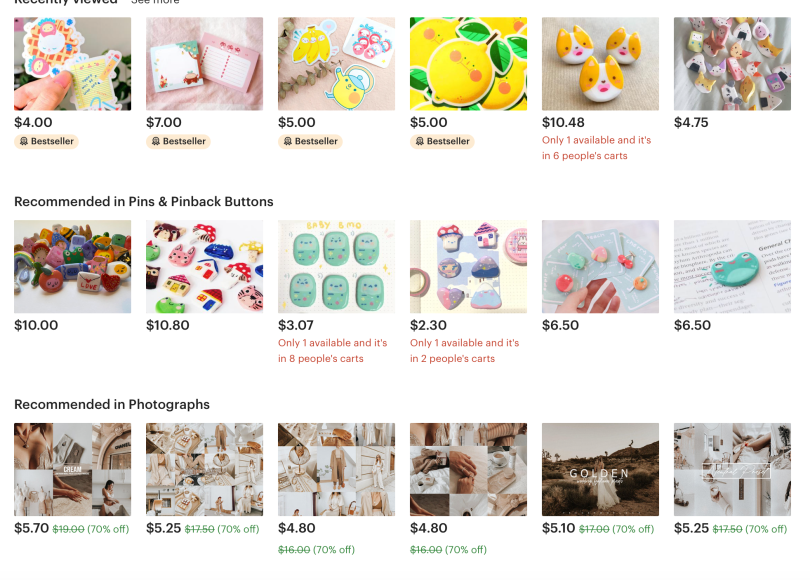The height and width of the screenshot is (580, 810).
Task: Click the $3.07 price for BMO pins
Action: [x=295, y=325]
